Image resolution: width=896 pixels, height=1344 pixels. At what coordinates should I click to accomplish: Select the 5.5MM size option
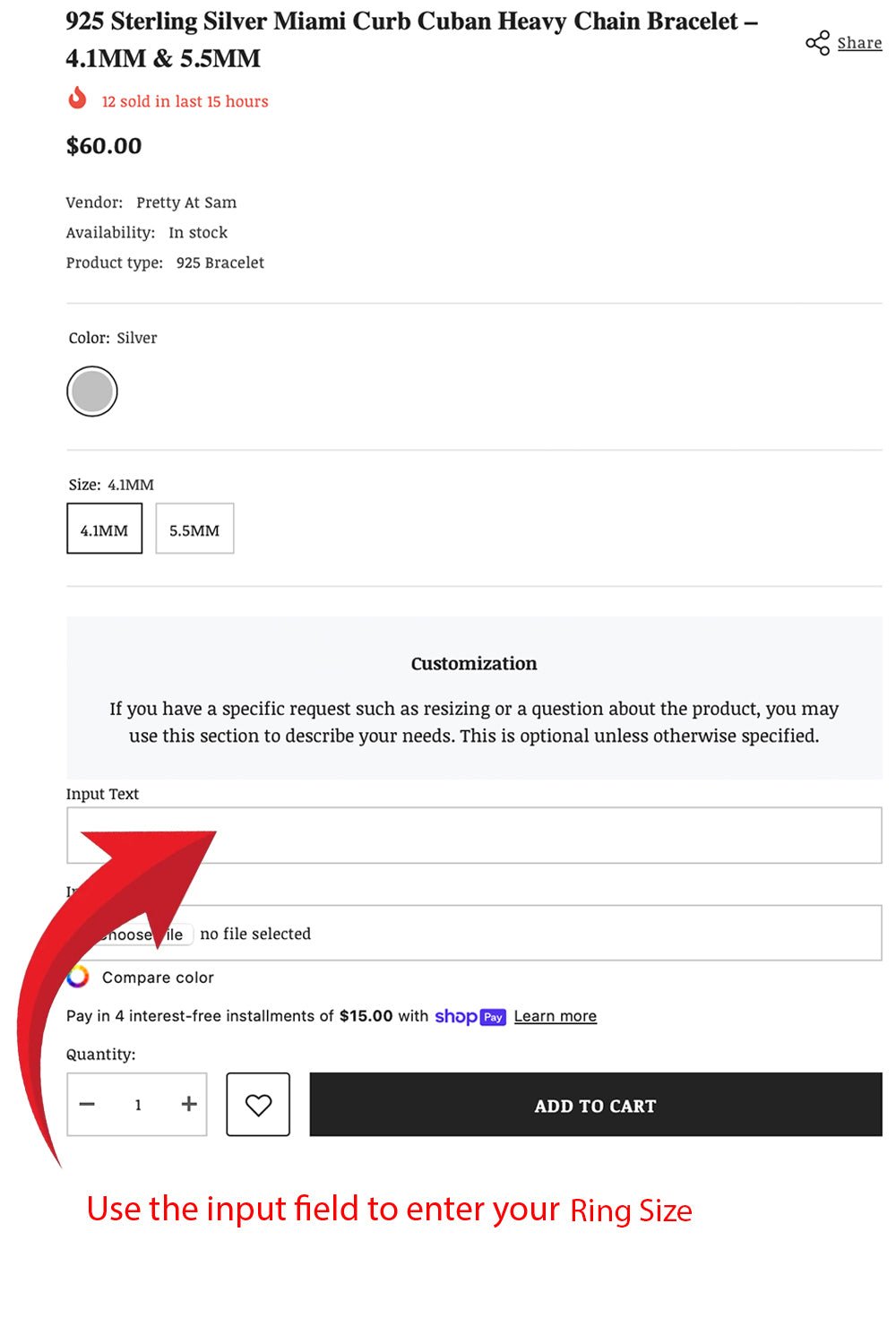pyautogui.click(x=194, y=530)
